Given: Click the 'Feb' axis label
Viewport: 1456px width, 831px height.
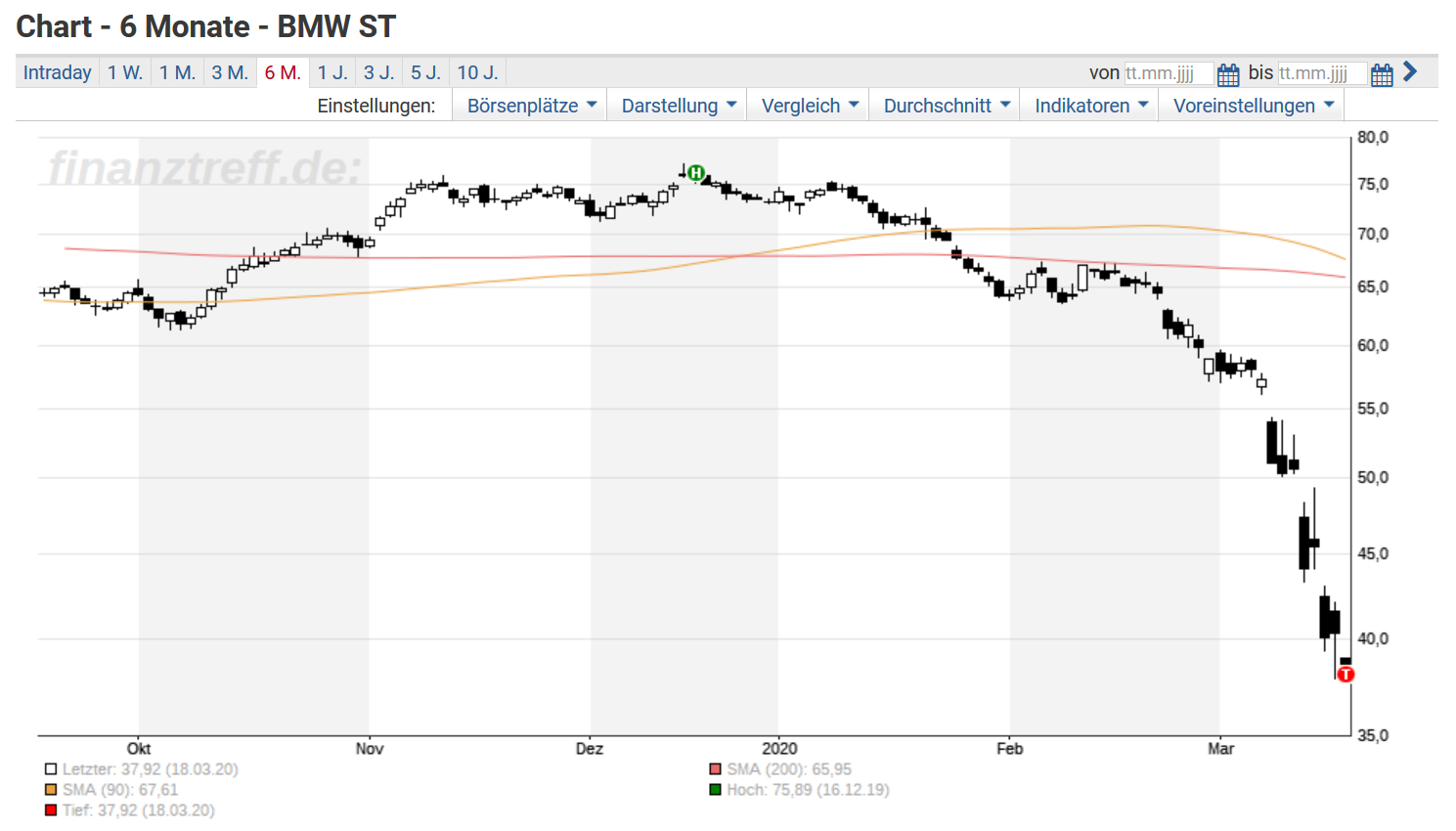Looking at the screenshot, I should point(1010,749).
